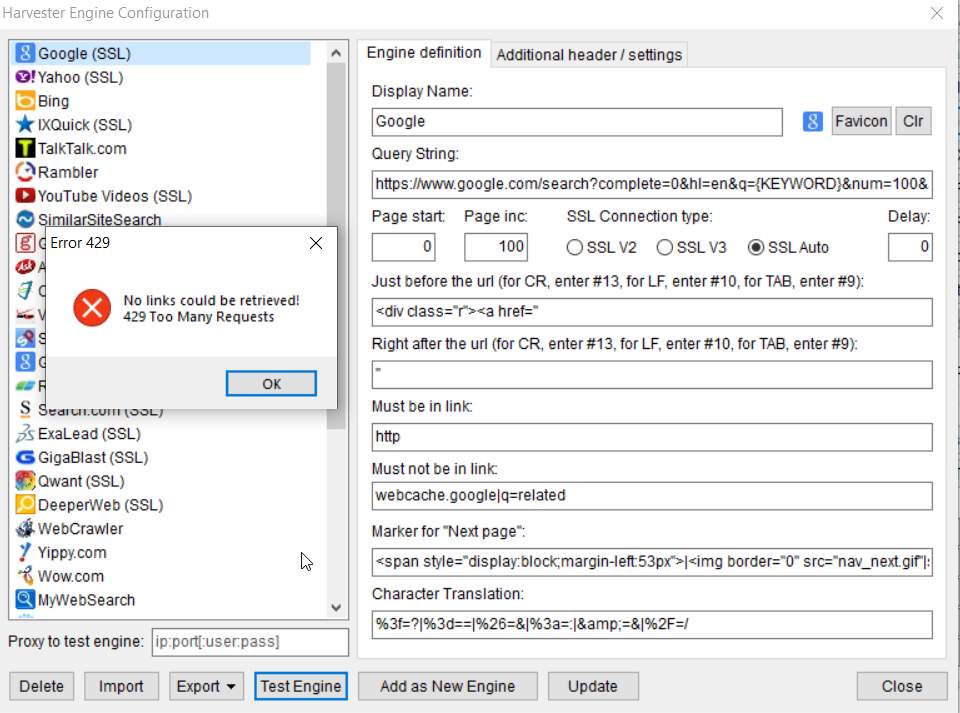Click the Yippy.com engine icon
Image resolution: width=960 pixels, height=713 pixels.
[24, 552]
